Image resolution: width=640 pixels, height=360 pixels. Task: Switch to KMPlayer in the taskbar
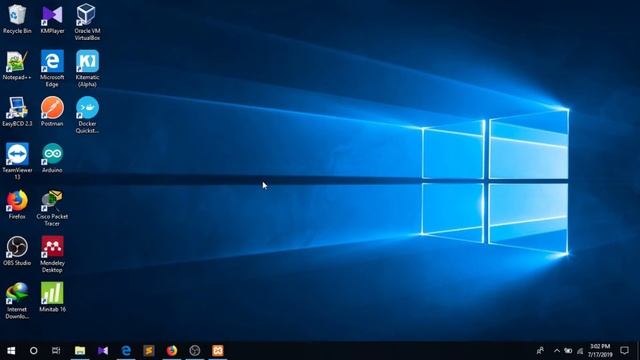pos(103,351)
